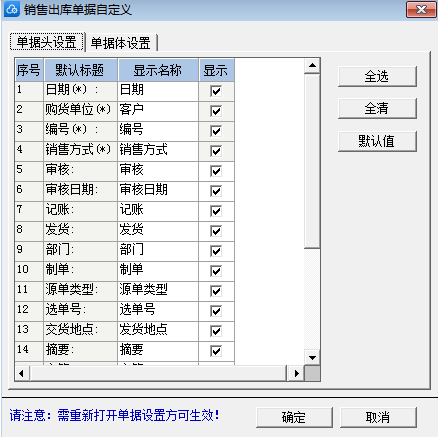Click the vertical scrollbar up arrow
Screen dimensions: 438x437
(x=312, y=66)
